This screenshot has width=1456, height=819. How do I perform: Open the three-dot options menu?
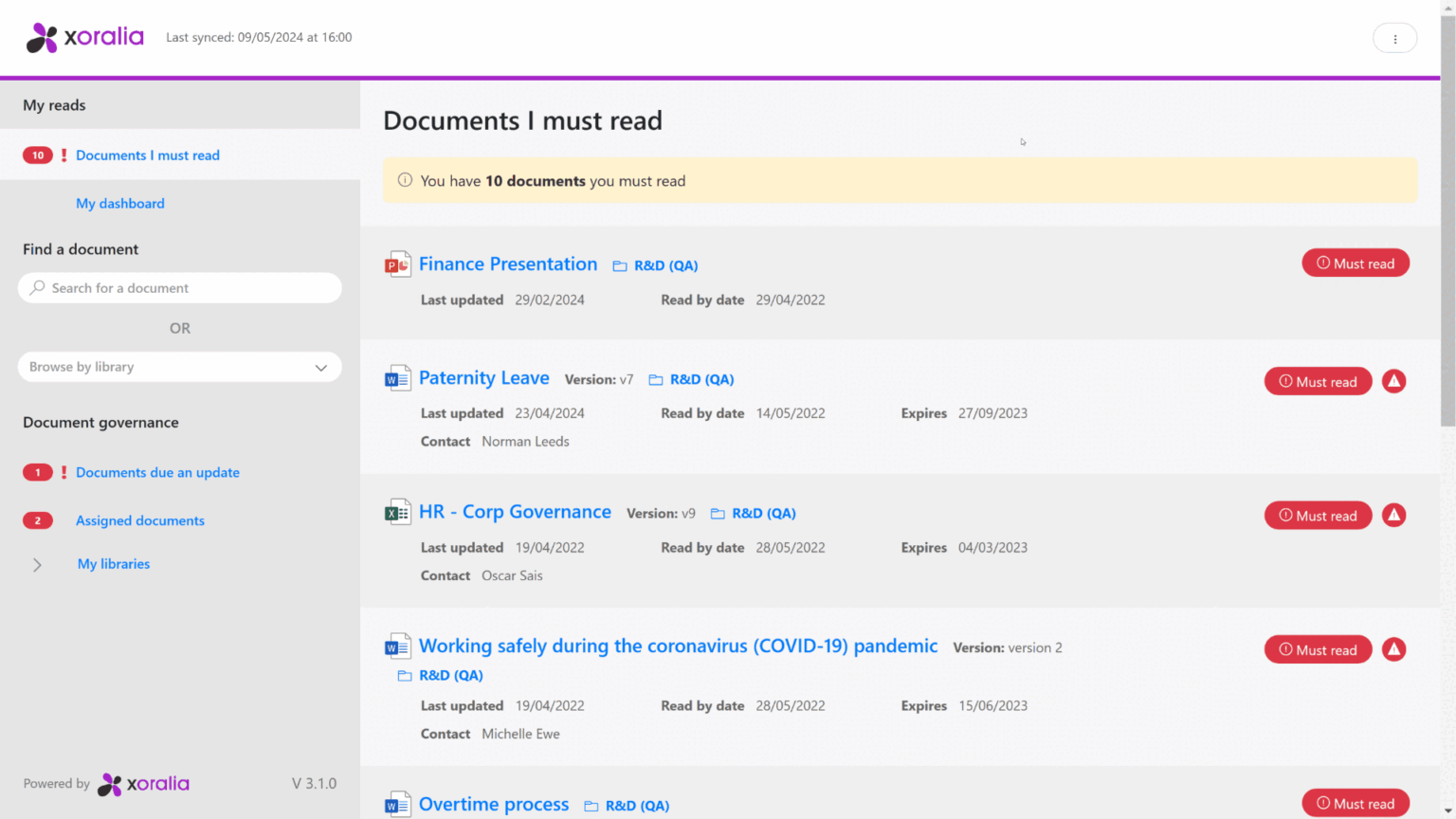click(x=1394, y=39)
